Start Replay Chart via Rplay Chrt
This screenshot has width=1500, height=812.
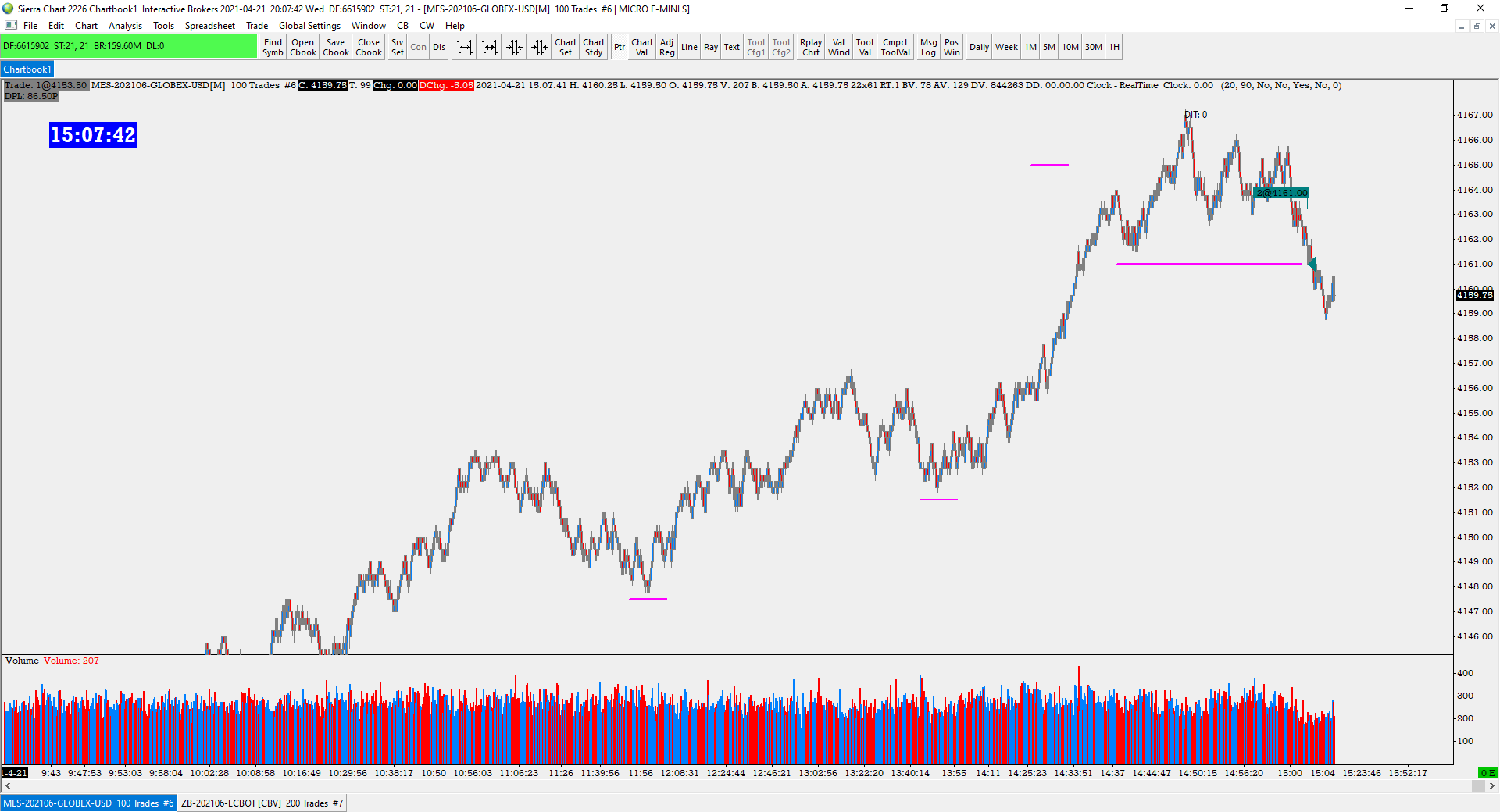pos(811,47)
